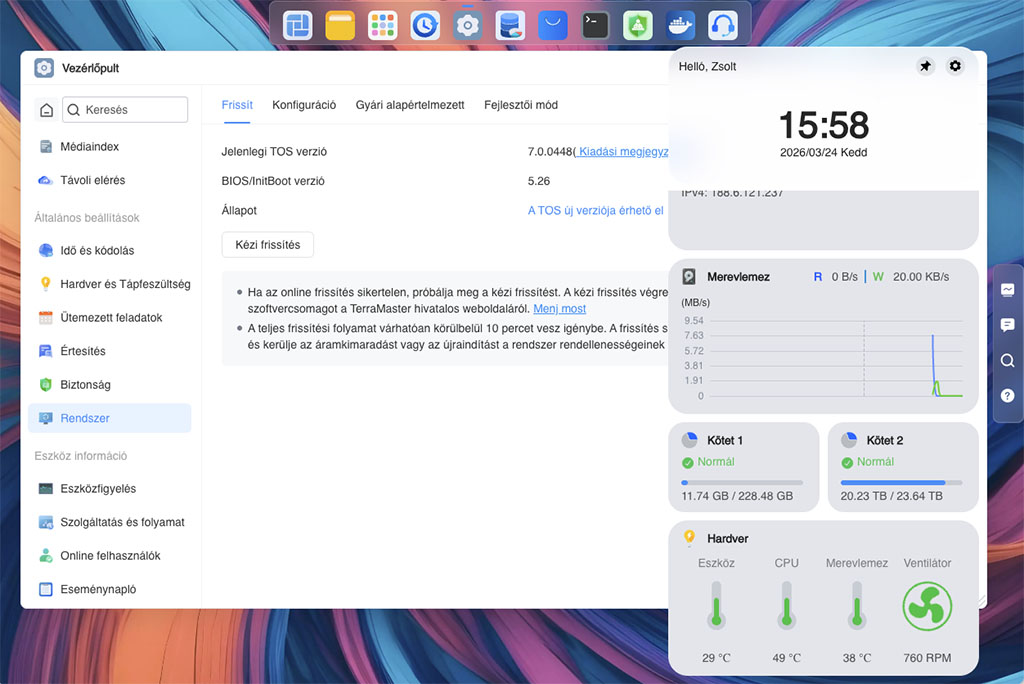
Task: Open the green security shield dock app
Action: 637,25
